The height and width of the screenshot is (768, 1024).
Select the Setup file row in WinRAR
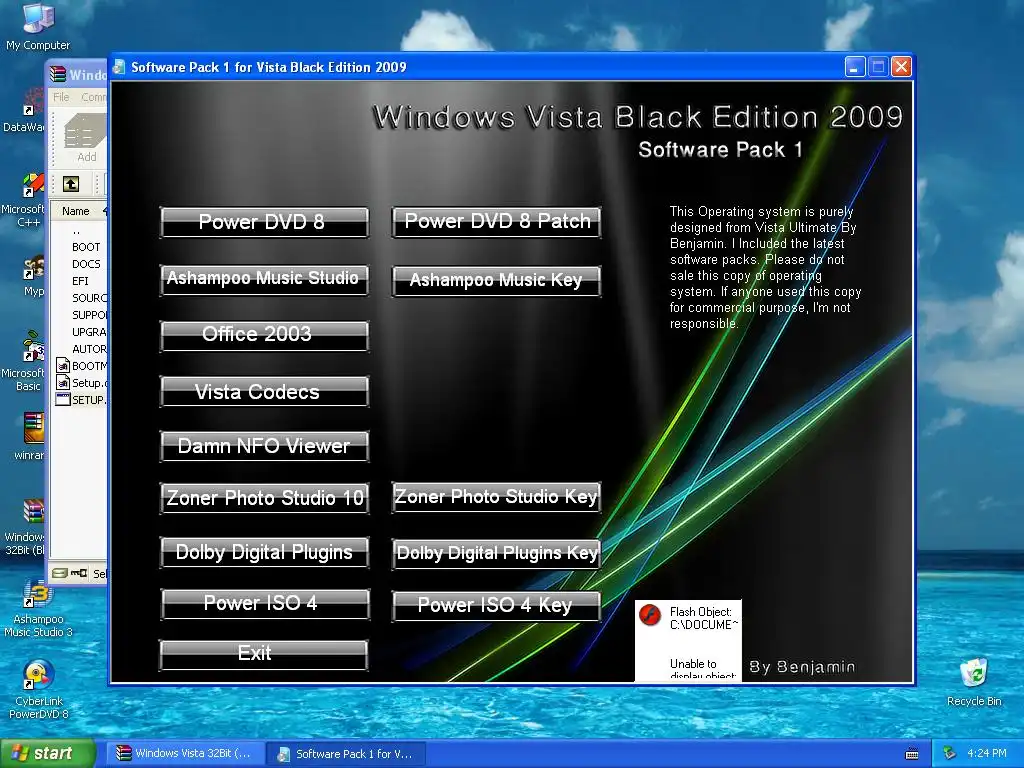81,383
